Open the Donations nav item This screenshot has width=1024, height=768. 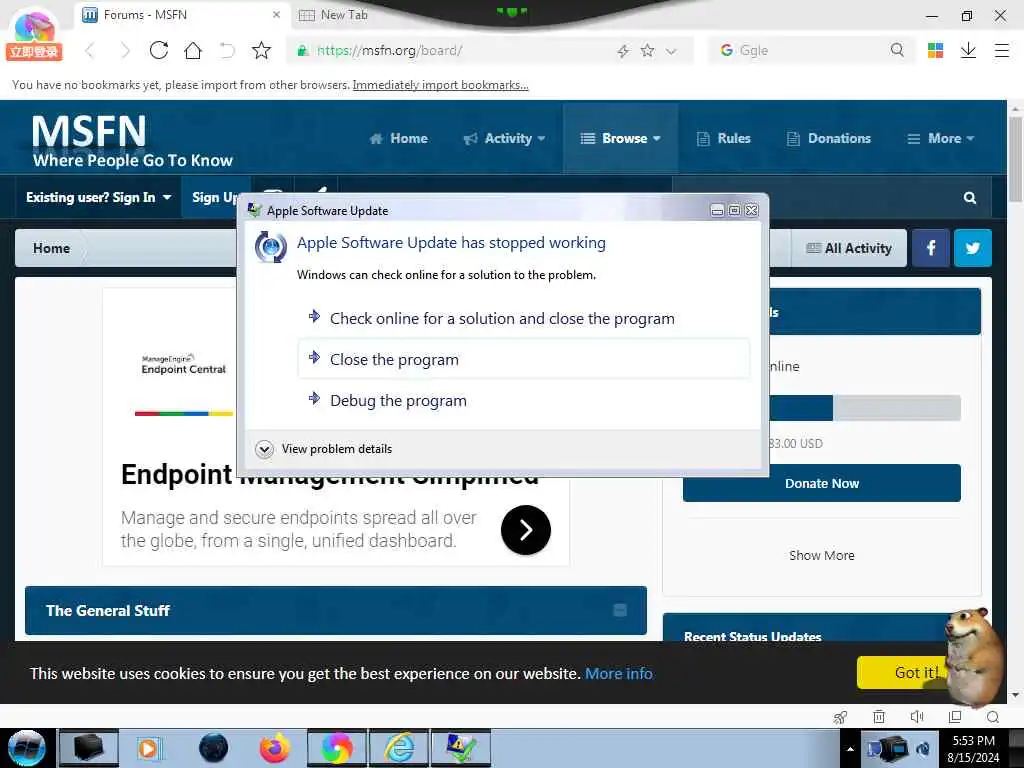pos(829,138)
